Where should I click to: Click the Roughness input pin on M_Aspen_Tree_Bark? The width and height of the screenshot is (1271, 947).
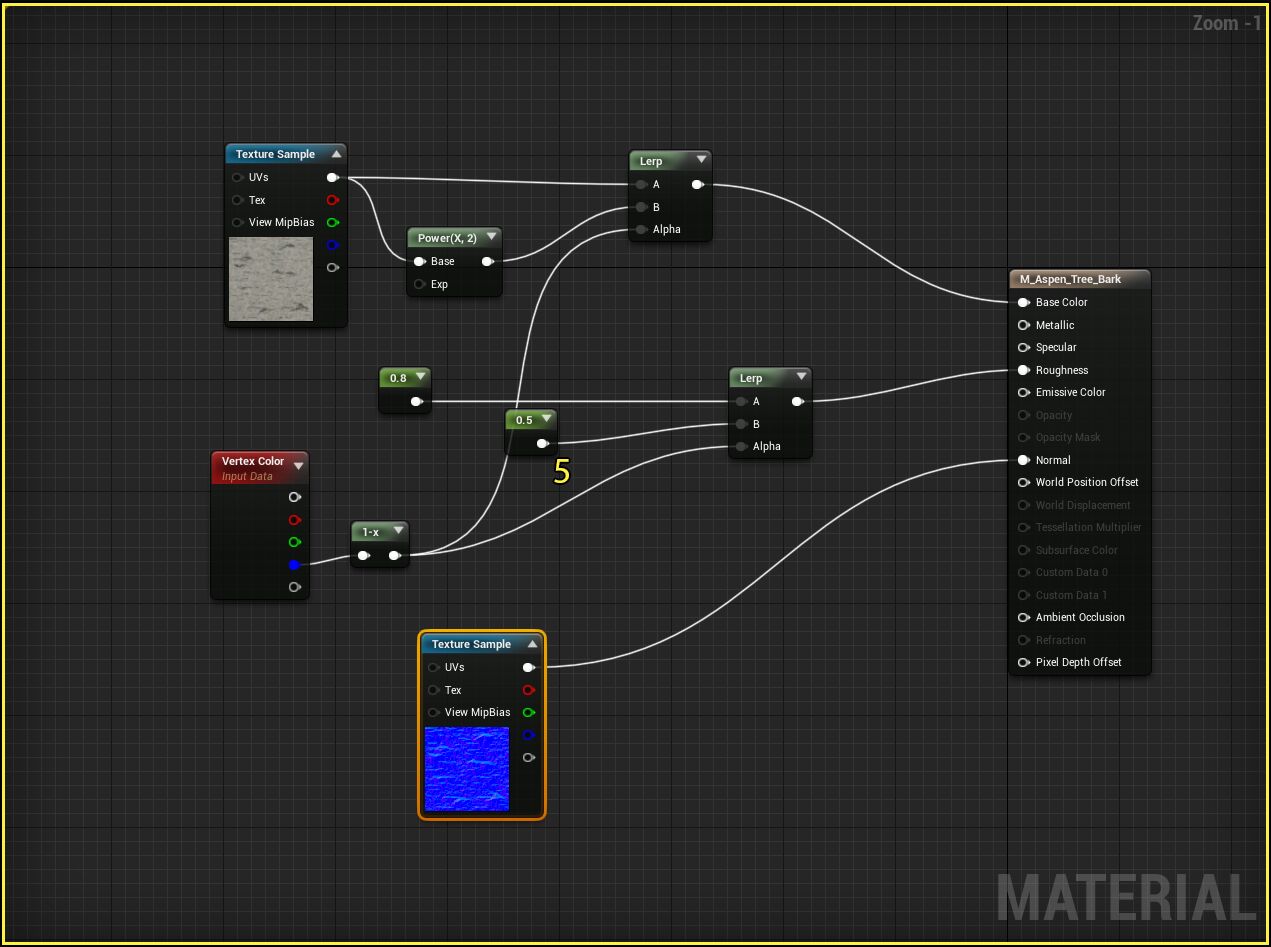[x=1023, y=370]
